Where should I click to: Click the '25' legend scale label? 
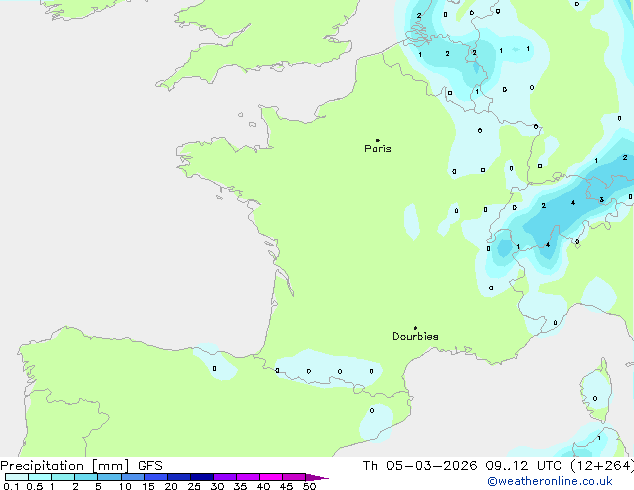tap(194, 486)
